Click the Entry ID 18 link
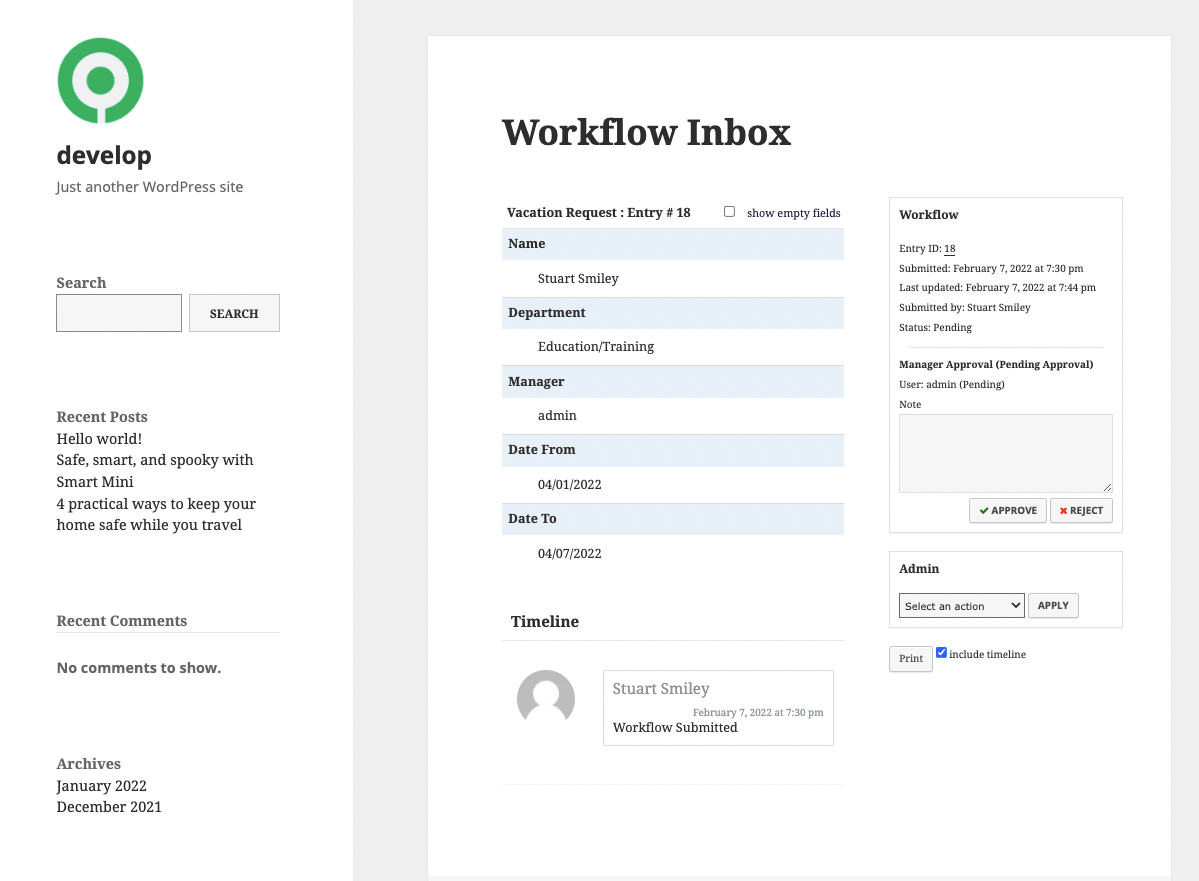Viewport: 1199px width, 881px height. pyautogui.click(x=949, y=249)
